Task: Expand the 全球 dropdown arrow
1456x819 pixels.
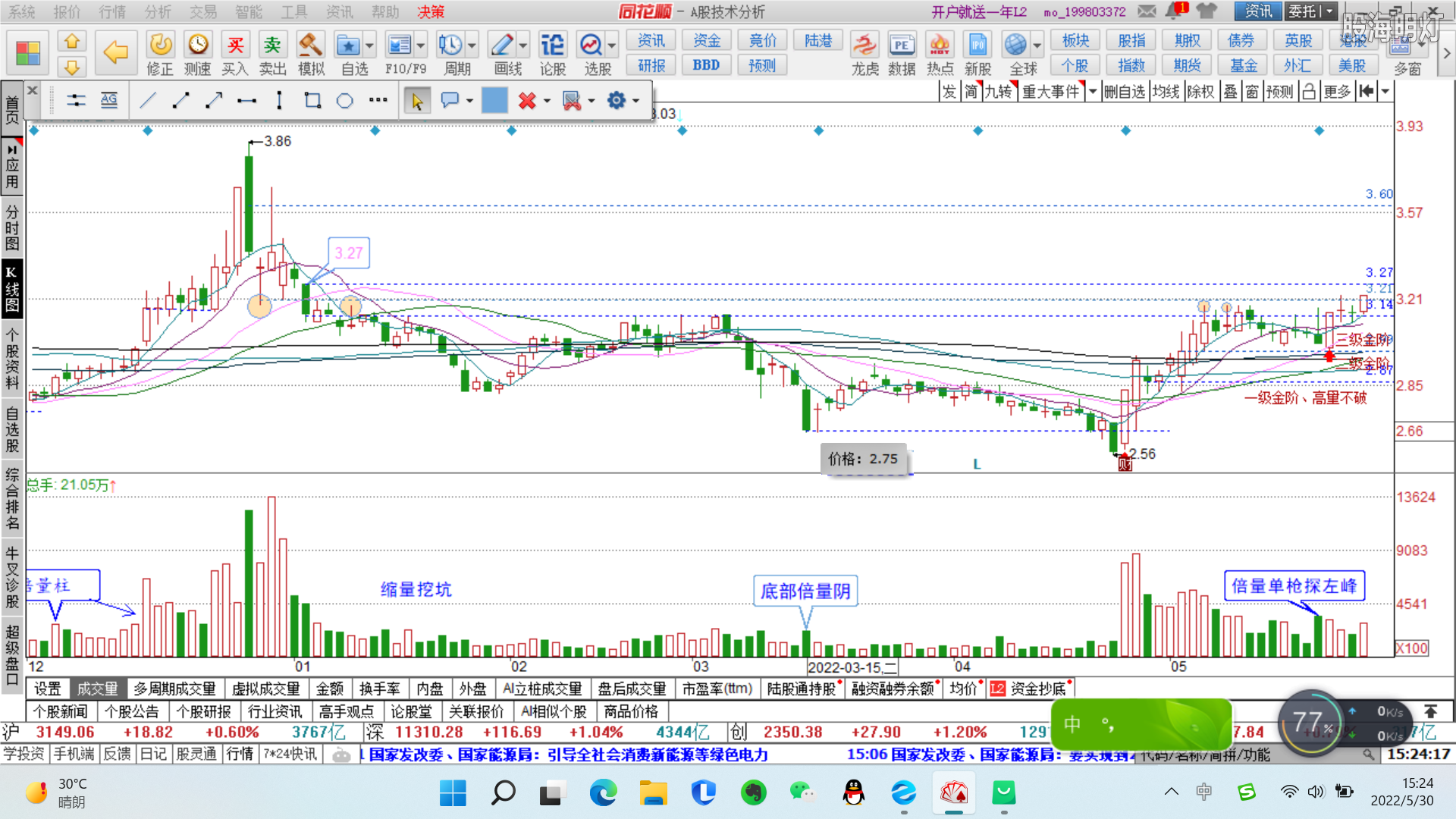Action: click(x=1037, y=45)
